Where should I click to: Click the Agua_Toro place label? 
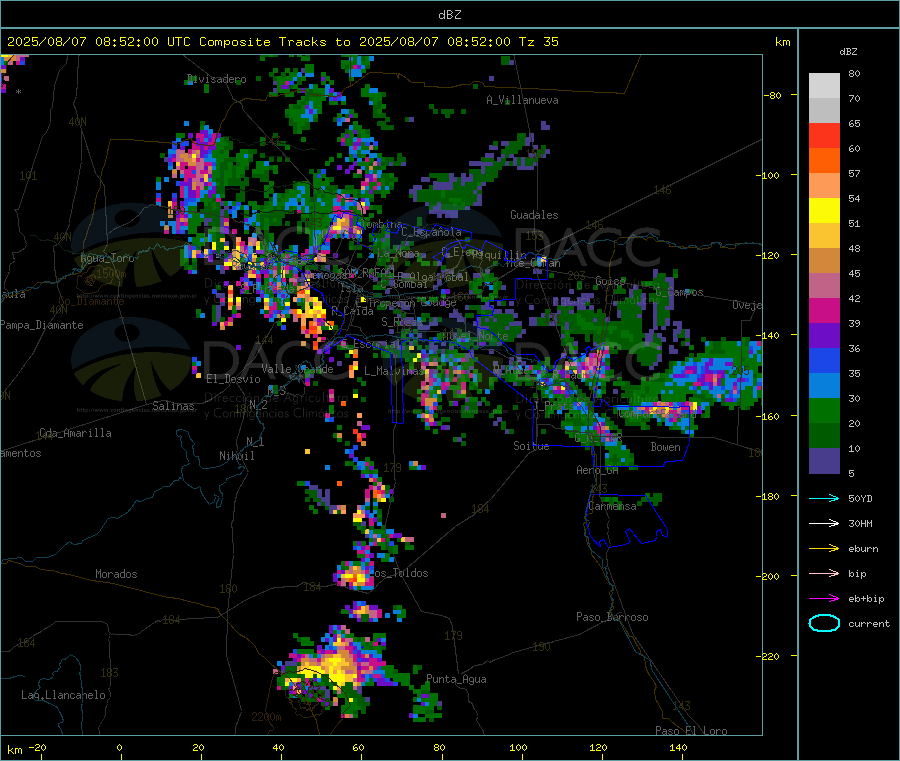coord(107,258)
